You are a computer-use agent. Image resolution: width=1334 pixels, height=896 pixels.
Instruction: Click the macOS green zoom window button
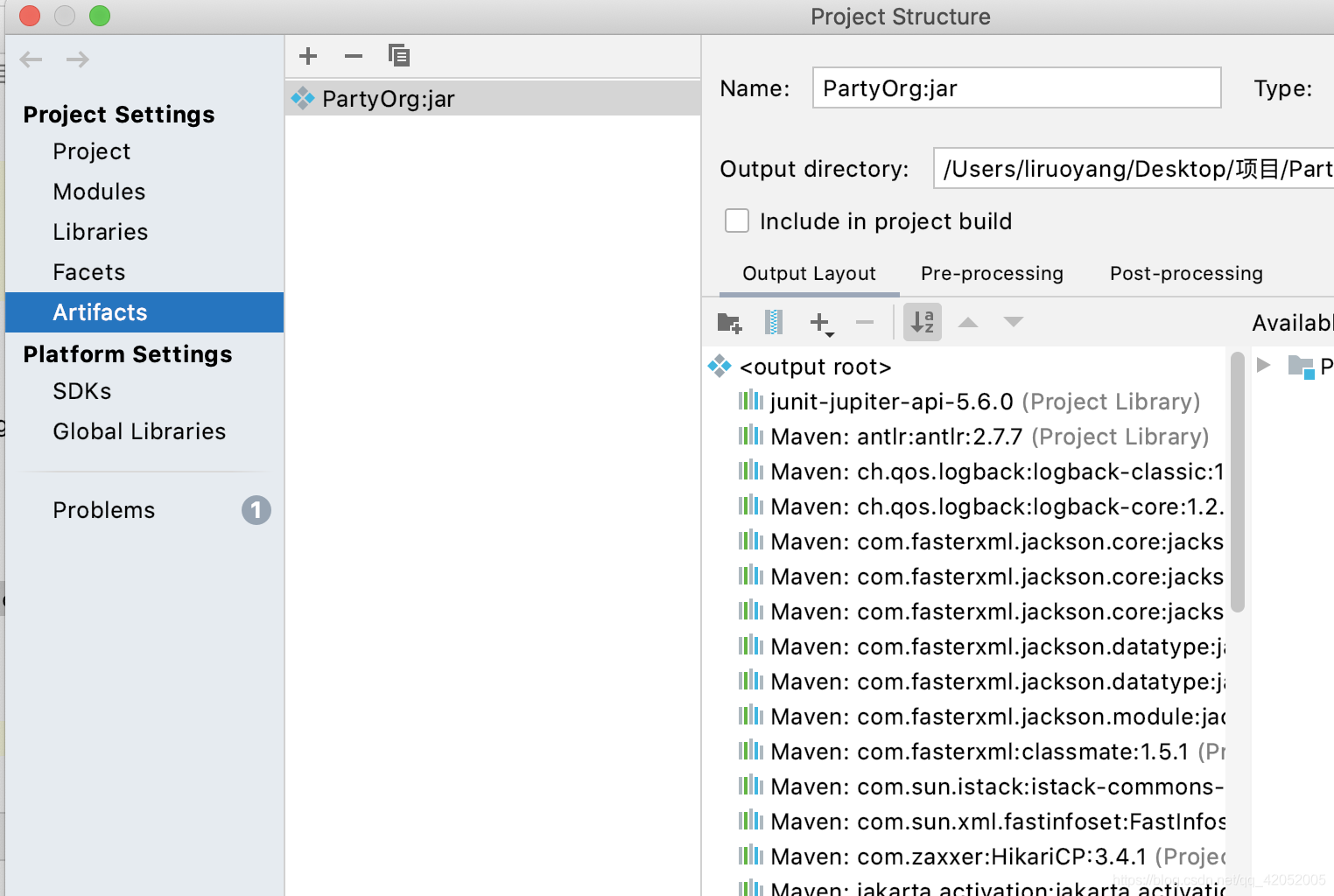coord(100,16)
